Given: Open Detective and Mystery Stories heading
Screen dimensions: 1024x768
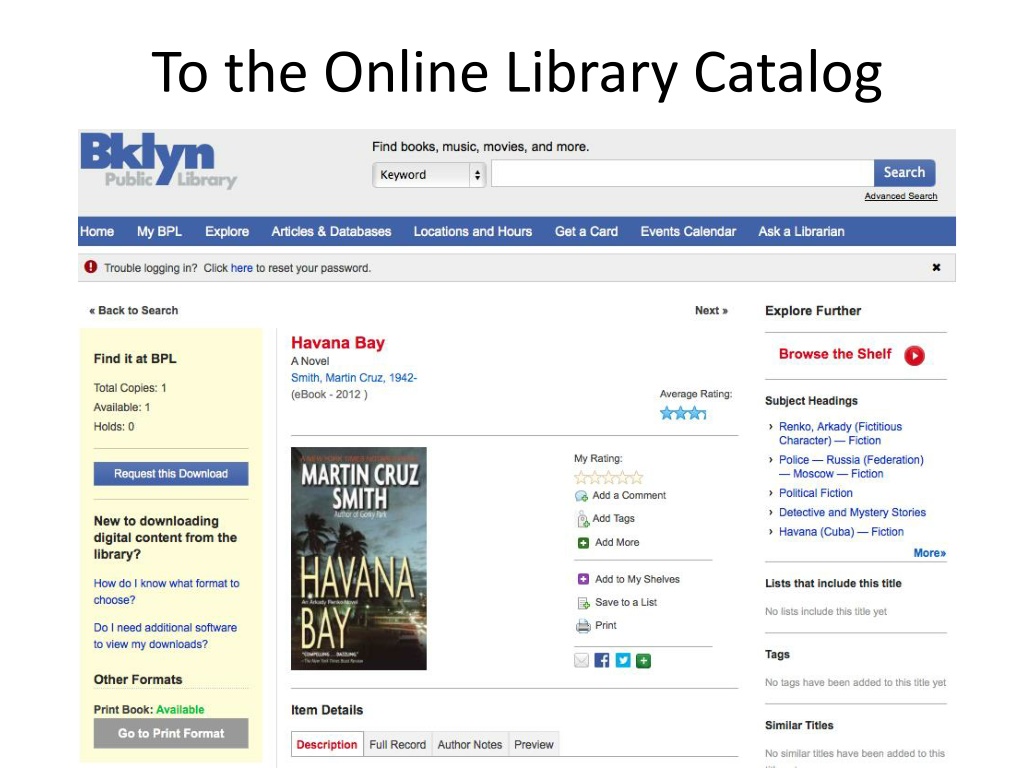Looking at the screenshot, I should [852, 513].
